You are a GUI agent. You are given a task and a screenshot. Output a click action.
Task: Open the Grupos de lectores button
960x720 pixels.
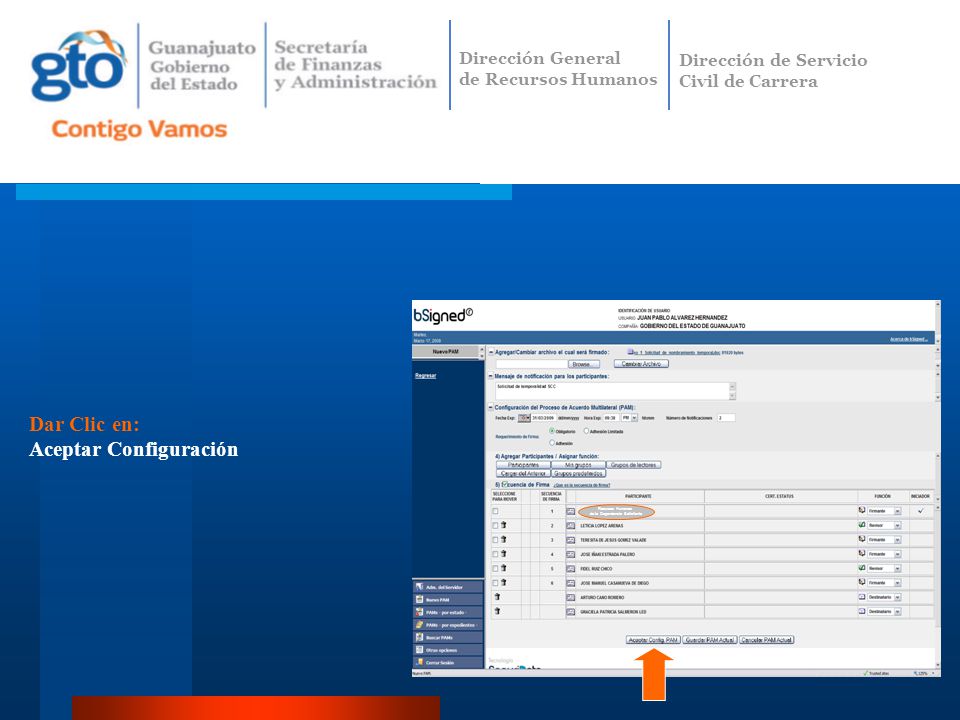coord(633,465)
